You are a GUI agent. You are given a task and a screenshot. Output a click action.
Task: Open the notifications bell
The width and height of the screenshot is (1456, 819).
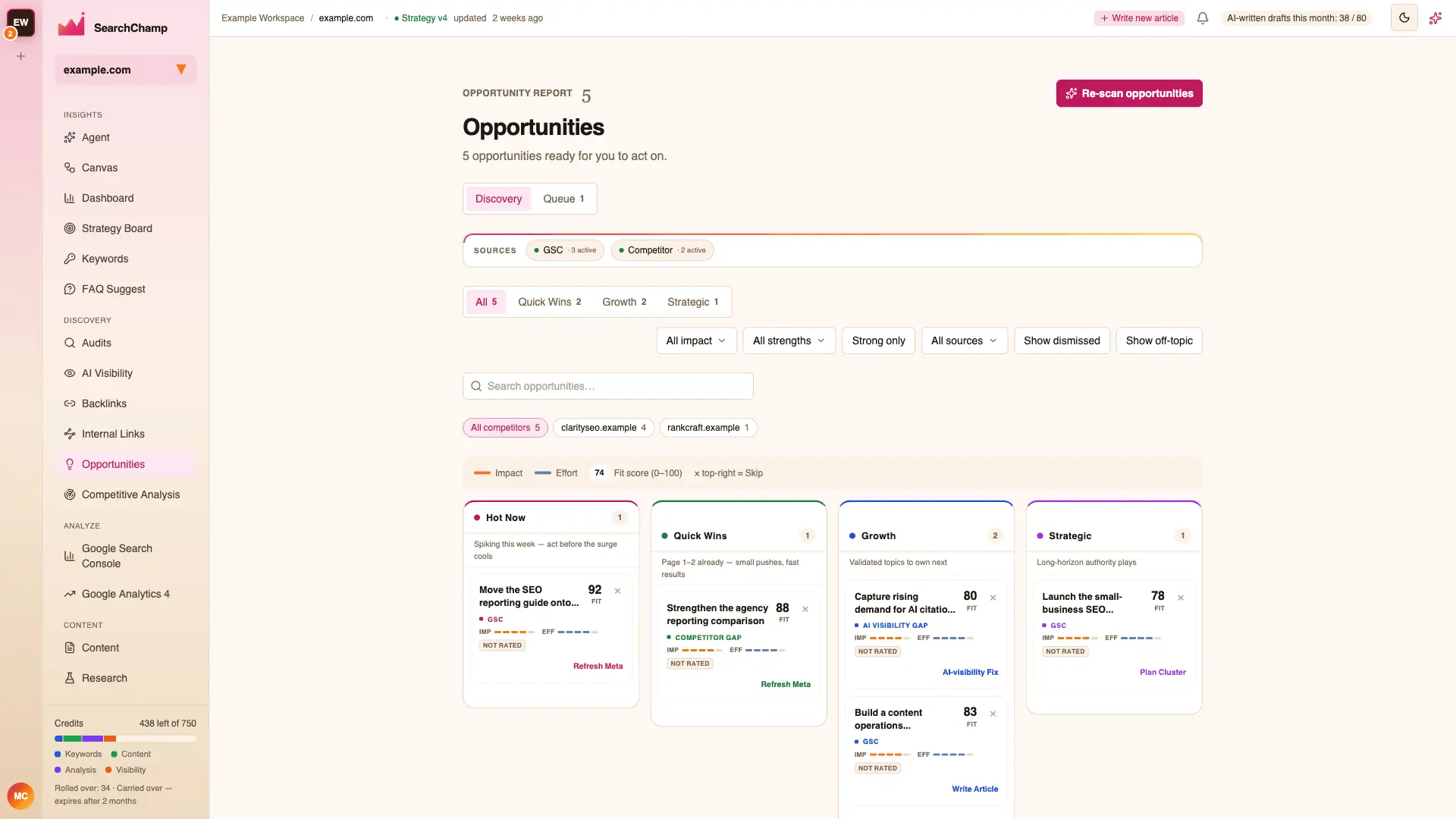pos(1203,18)
